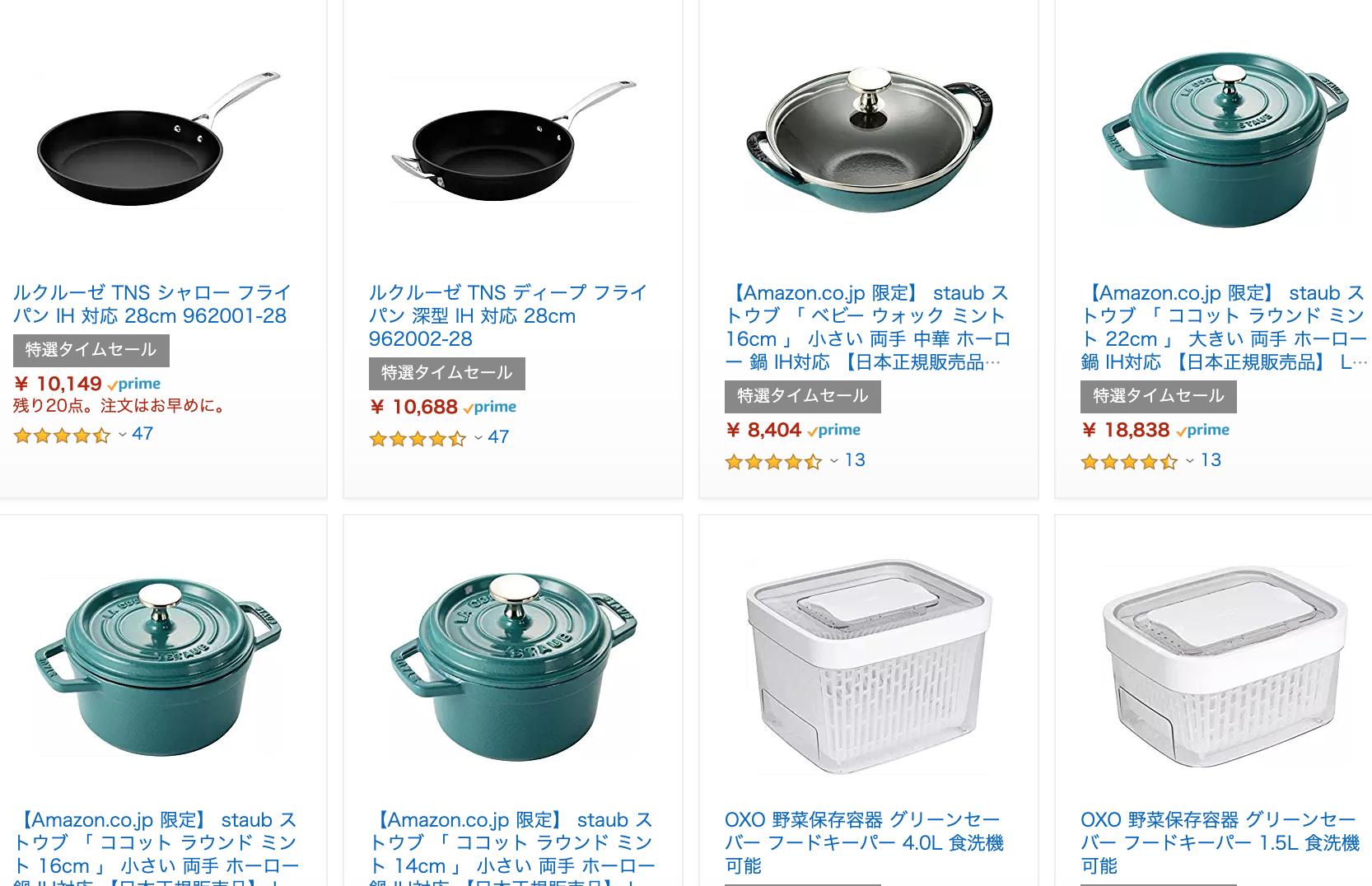View the OXO GreenSaver 1.5L container image

click(1225, 669)
